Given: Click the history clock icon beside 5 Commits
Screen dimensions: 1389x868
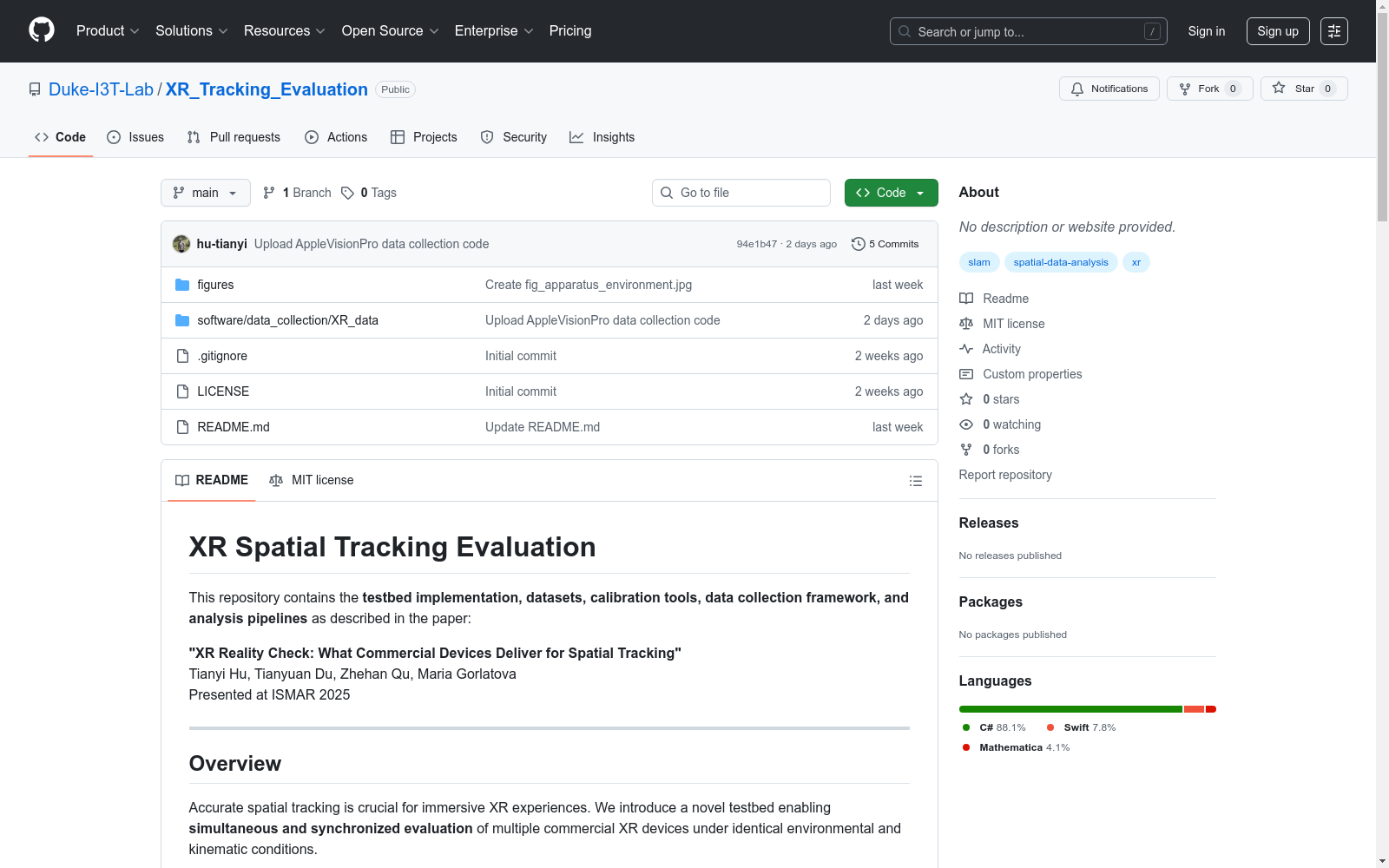Looking at the screenshot, I should point(859,244).
